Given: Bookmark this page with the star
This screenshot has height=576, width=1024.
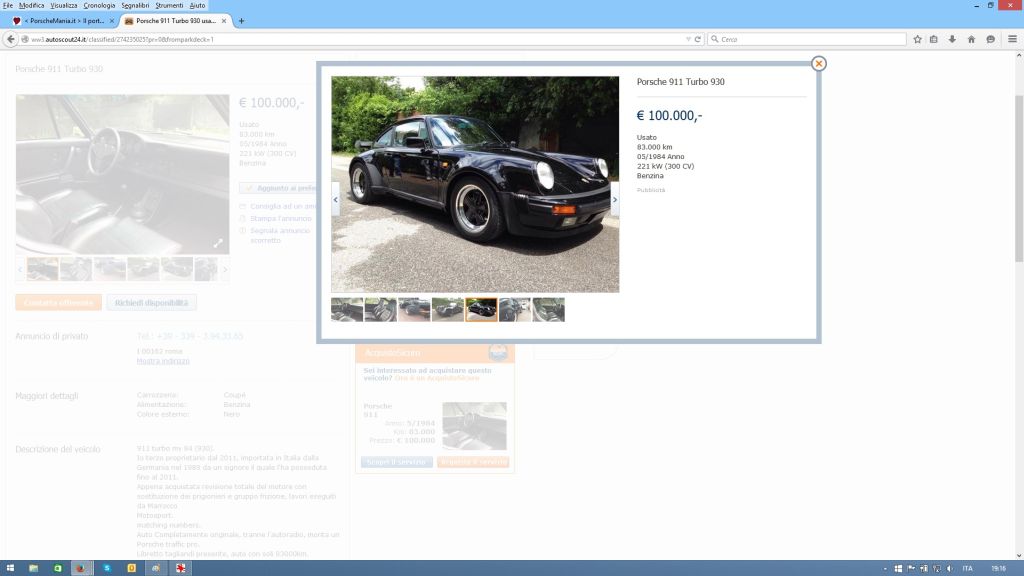Looking at the screenshot, I should (918, 39).
